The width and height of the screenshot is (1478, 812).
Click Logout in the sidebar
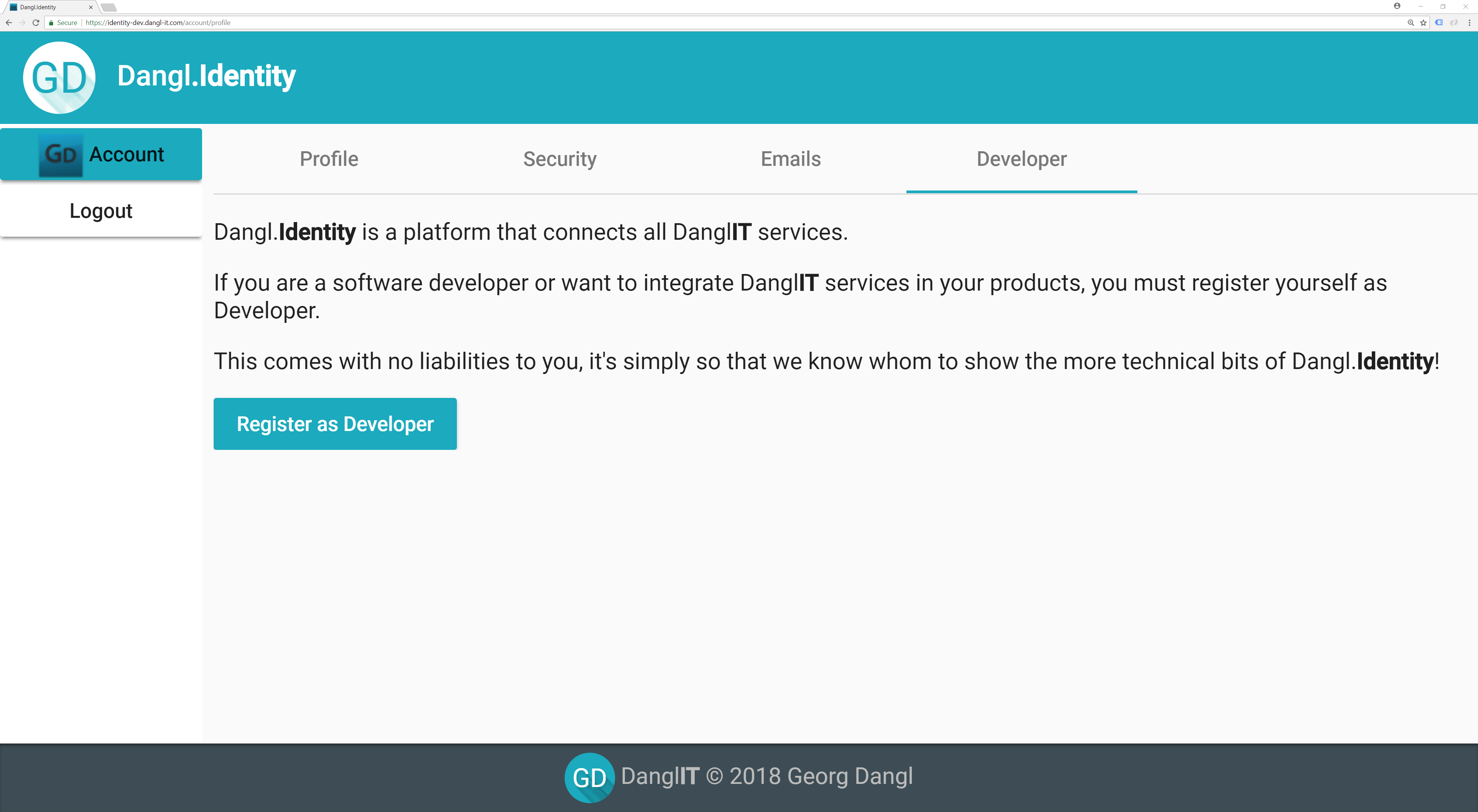[101, 211]
